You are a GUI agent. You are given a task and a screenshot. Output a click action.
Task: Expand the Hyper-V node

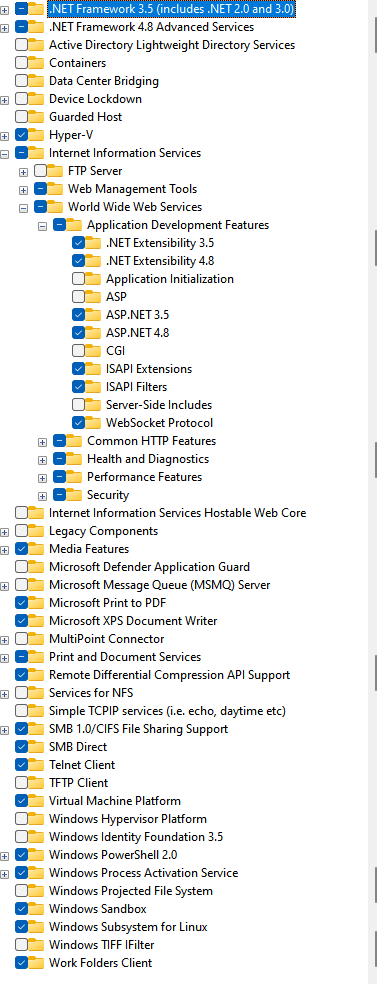click(5, 136)
